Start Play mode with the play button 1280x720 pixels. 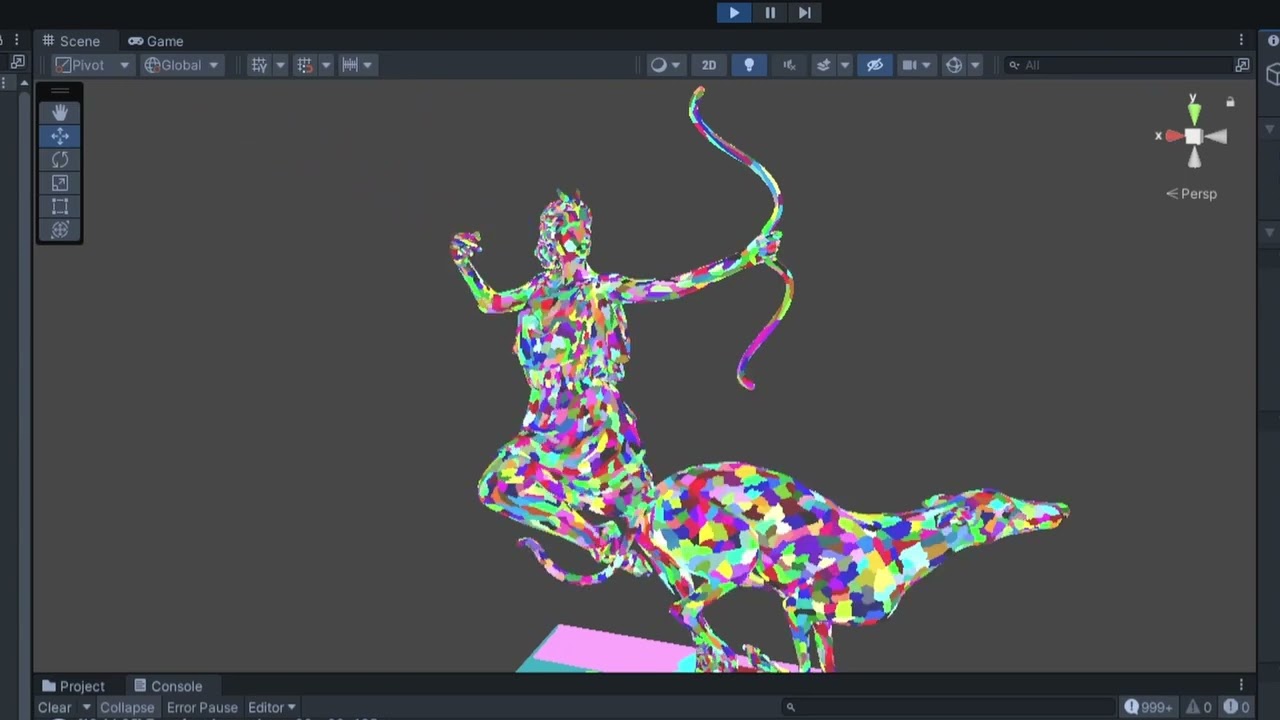[734, 12]
